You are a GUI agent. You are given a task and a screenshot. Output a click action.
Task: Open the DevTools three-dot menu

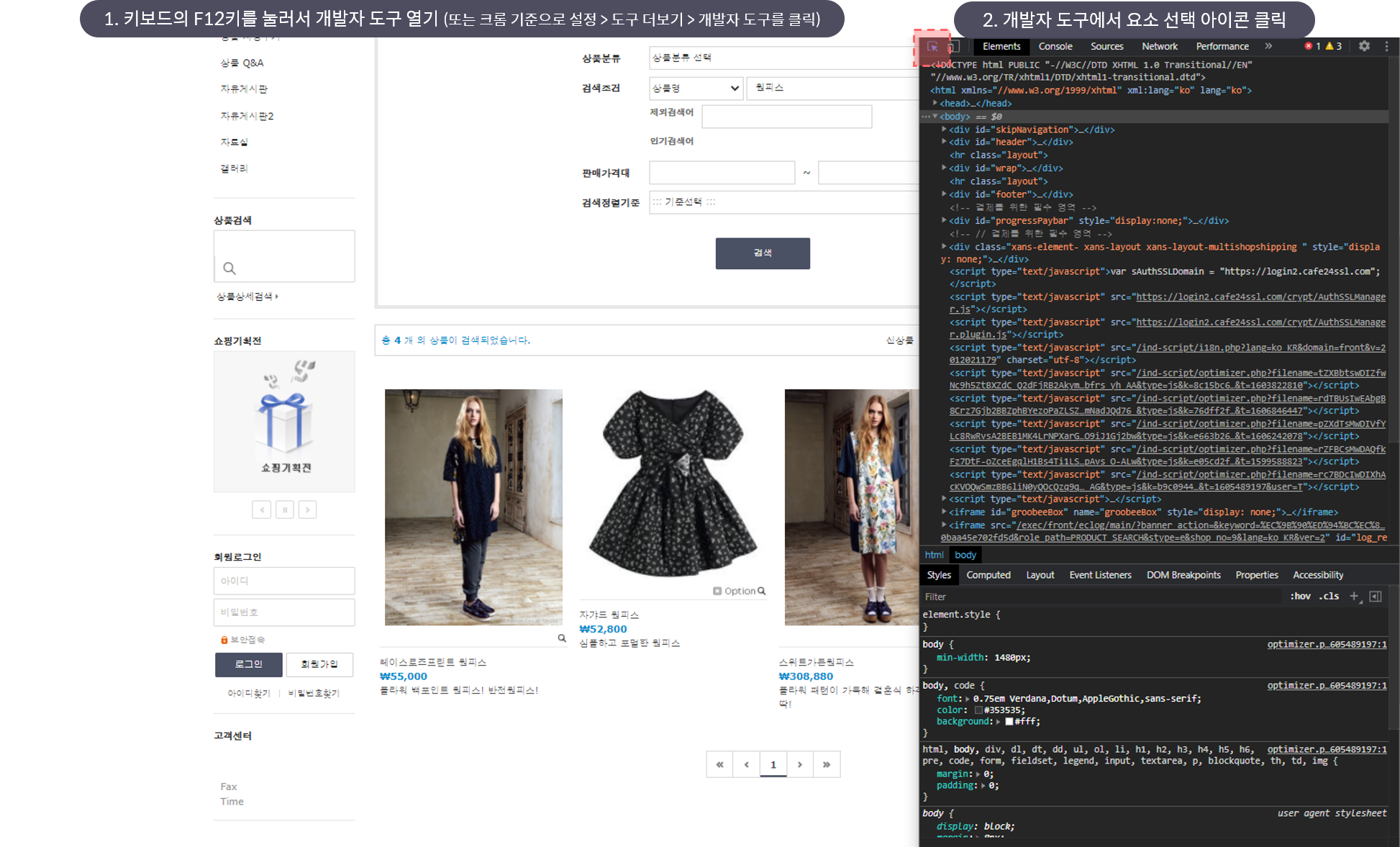pos(1386,46)
